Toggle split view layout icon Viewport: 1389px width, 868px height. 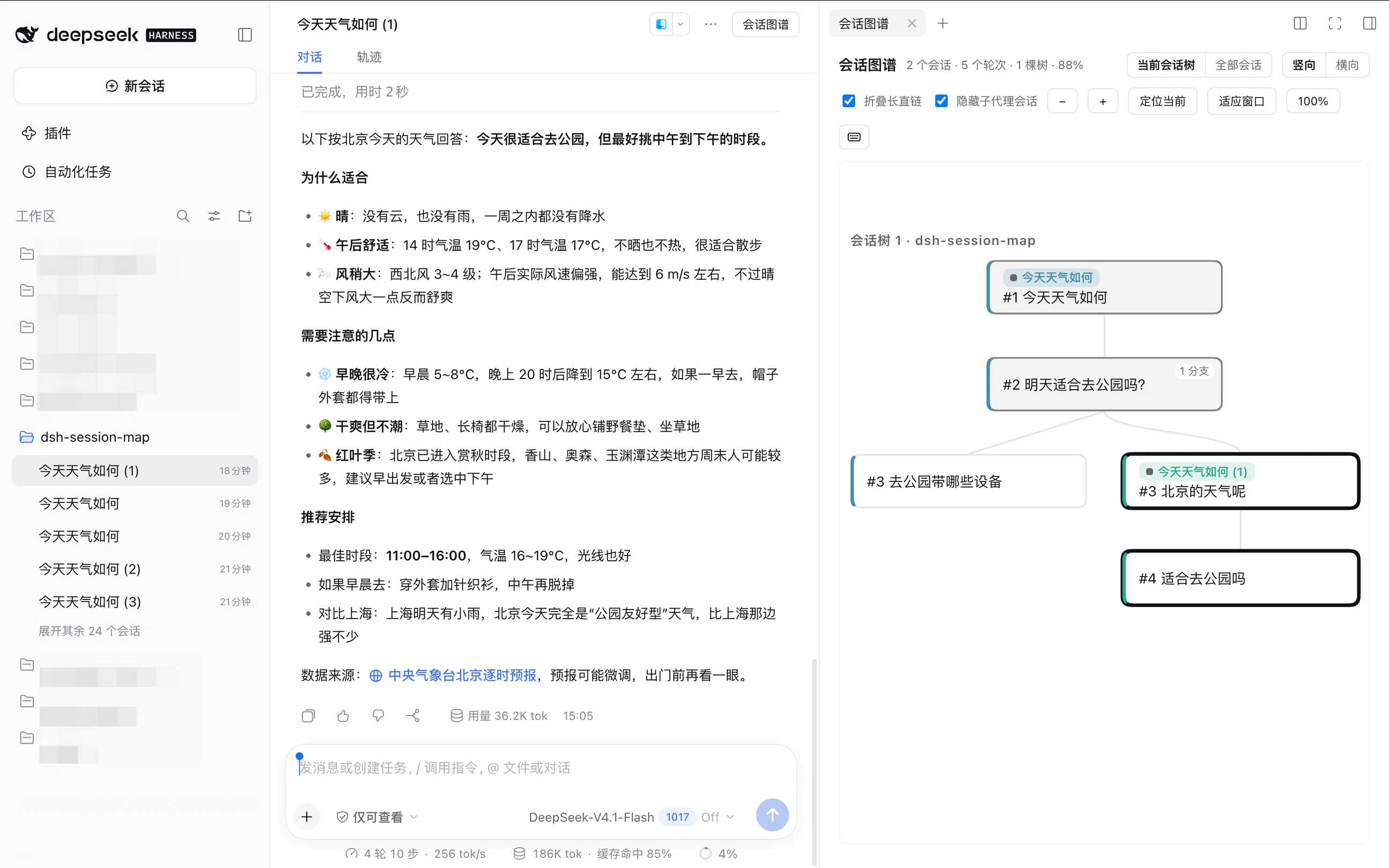[x=1300, y=24]
